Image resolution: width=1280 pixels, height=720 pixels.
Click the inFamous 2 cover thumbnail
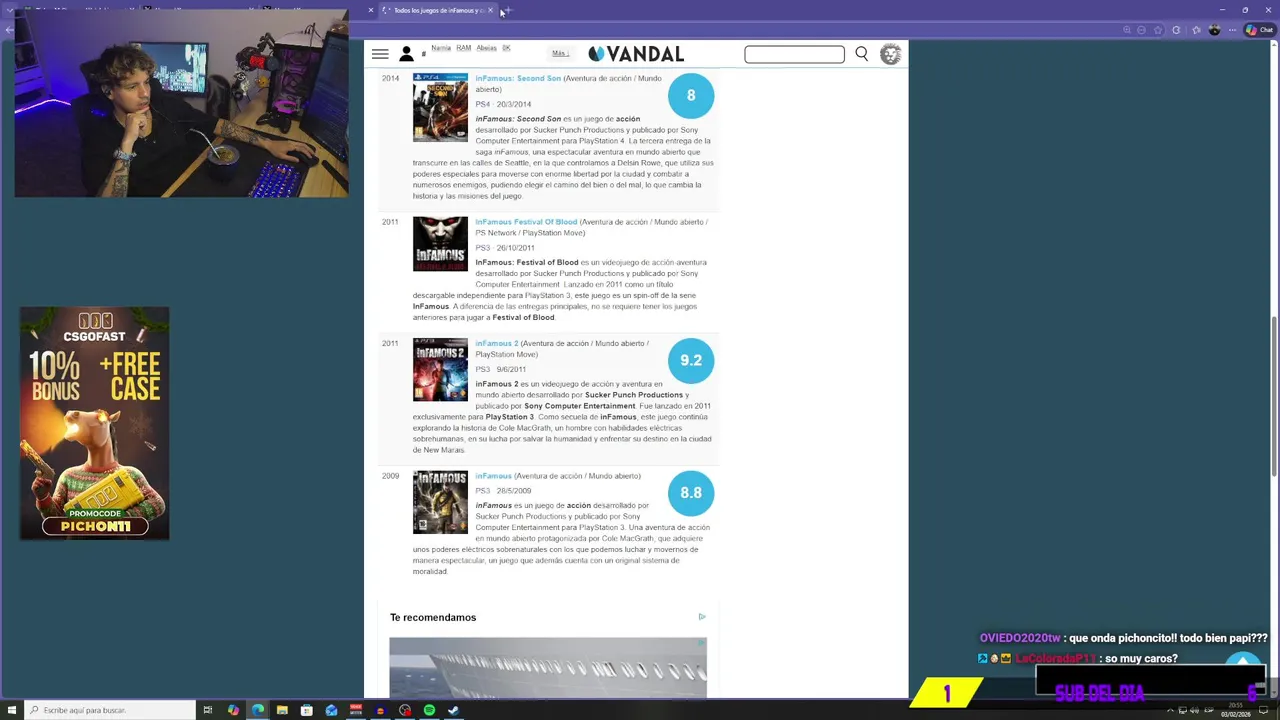click(x=440, y=370)
